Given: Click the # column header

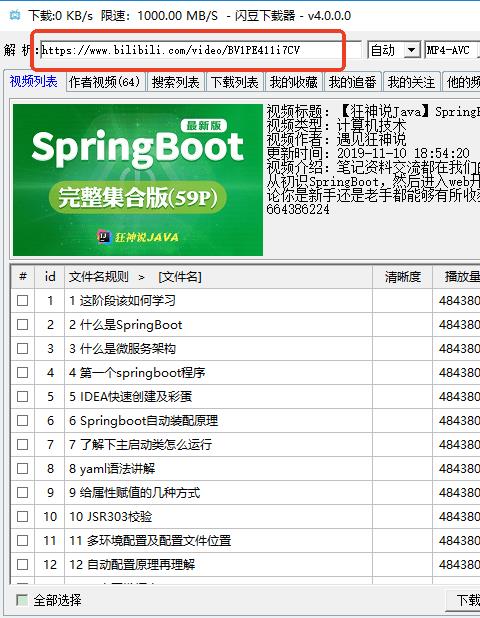Looking at the screenshot, I should click(x=23, y=277).
